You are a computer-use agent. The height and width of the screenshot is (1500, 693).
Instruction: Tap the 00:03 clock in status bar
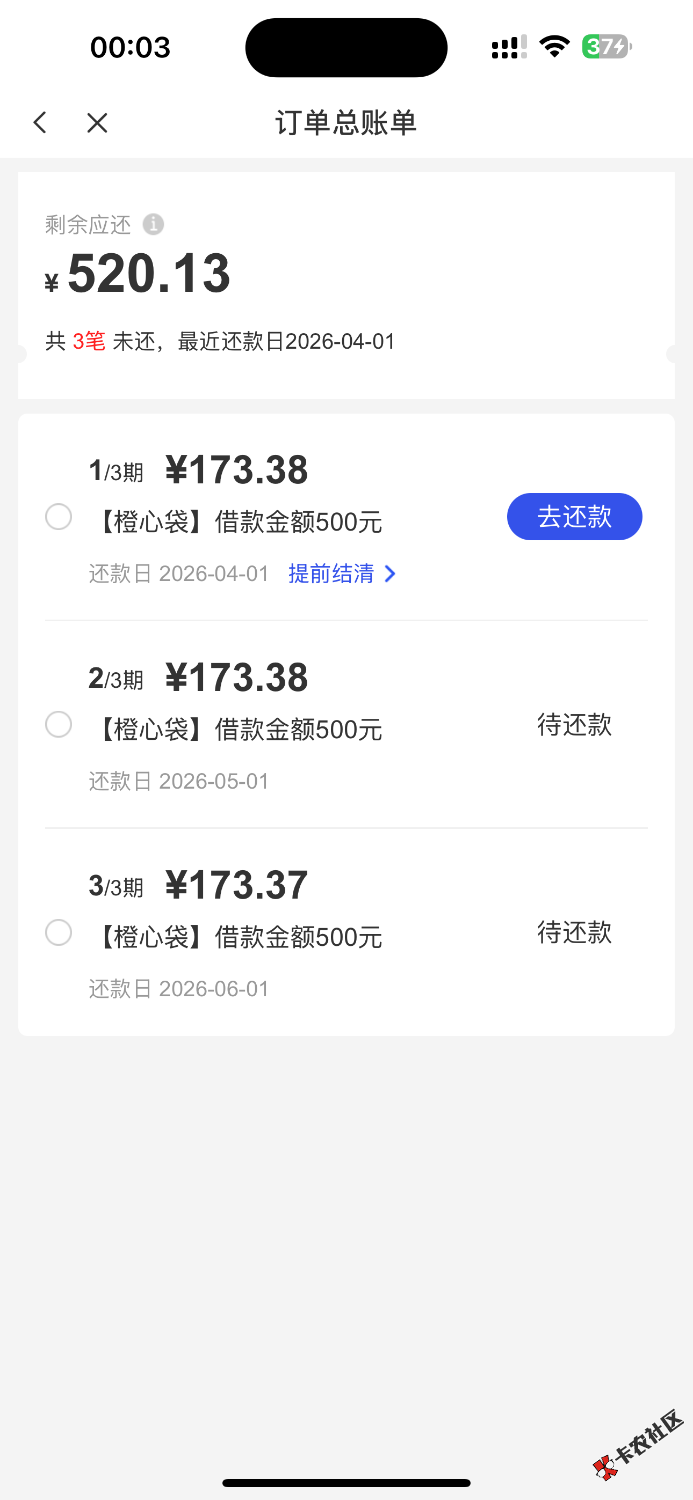[130, 47]
